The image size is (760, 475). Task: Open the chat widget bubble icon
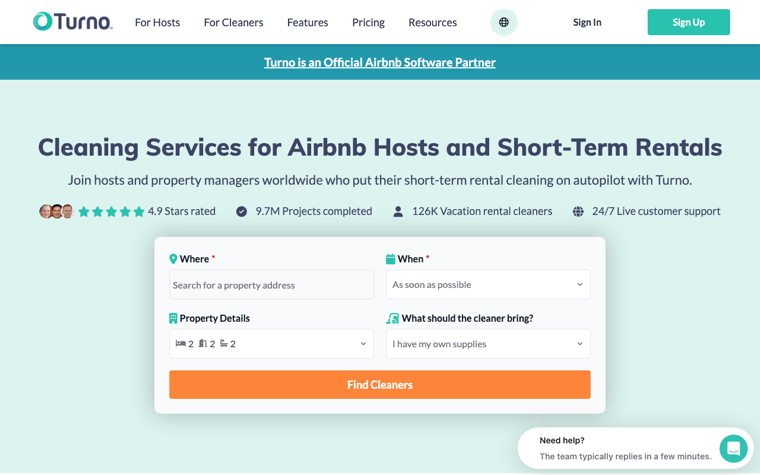(733, 448)
